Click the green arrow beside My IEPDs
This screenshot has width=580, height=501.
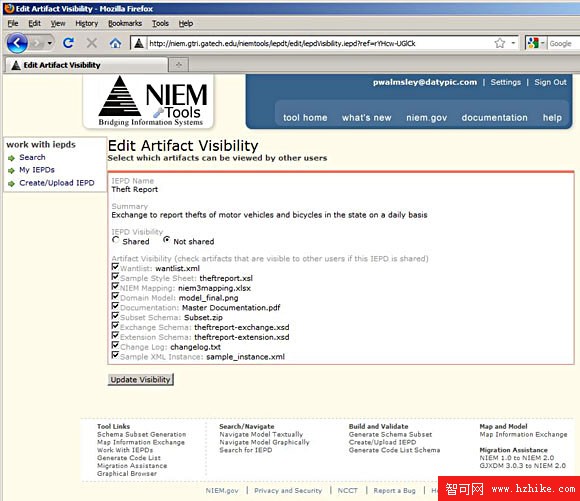[11, 171]
